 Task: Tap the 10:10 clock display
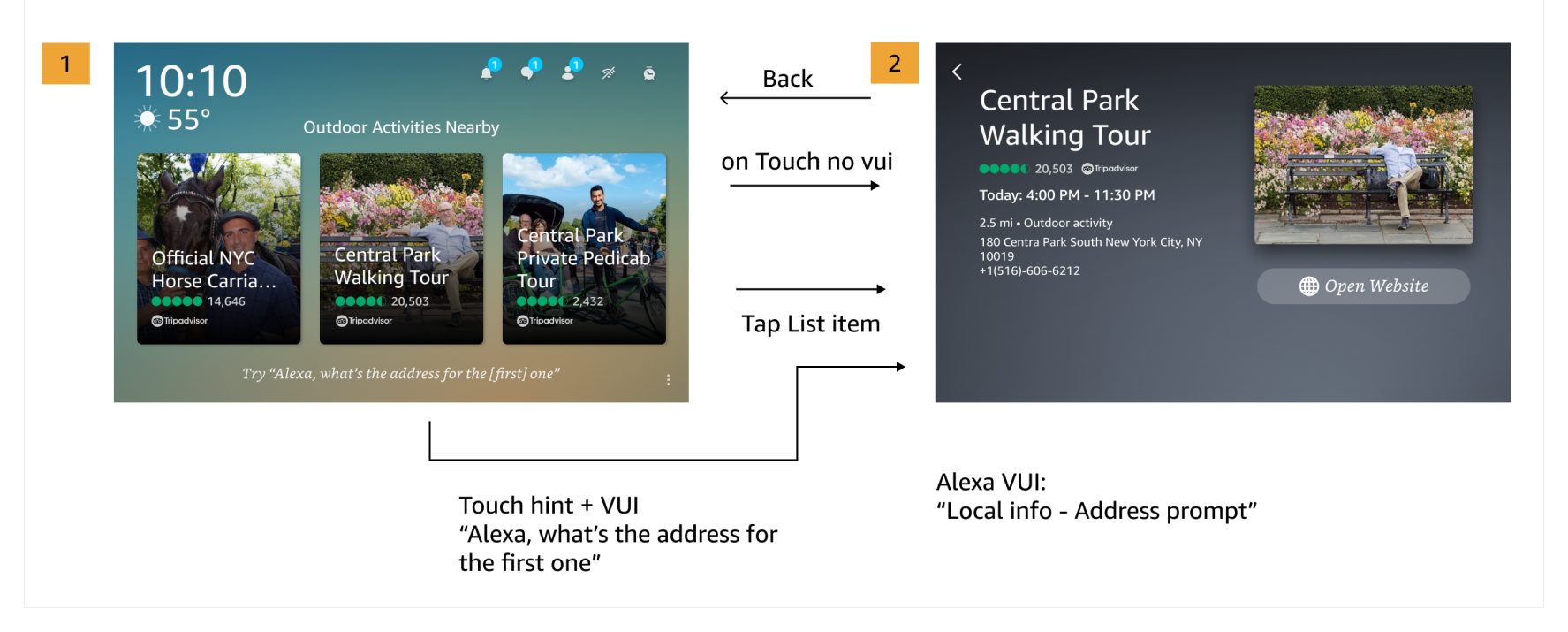pyautogui.click(x=192, y=82)
